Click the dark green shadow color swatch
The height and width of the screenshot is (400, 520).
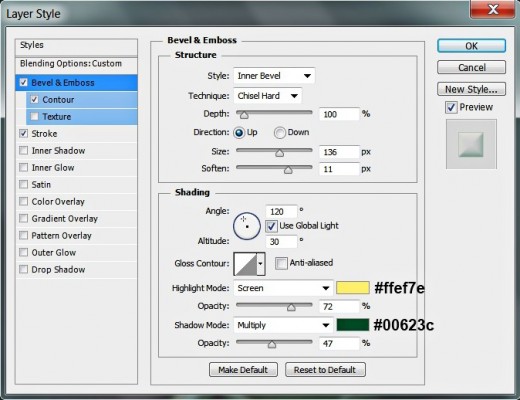tap(353, 325)
